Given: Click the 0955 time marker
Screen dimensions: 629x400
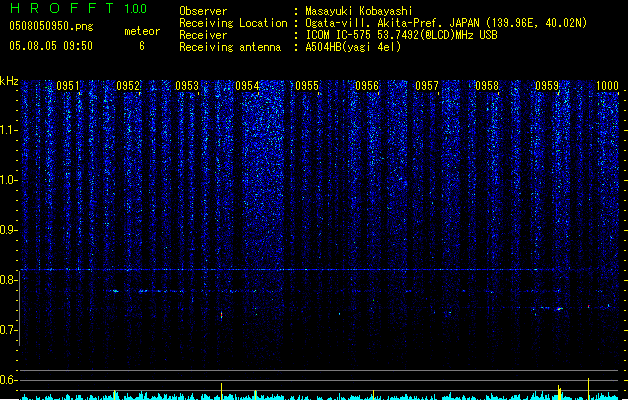Looking at the screenshot, I should point(307,86).
